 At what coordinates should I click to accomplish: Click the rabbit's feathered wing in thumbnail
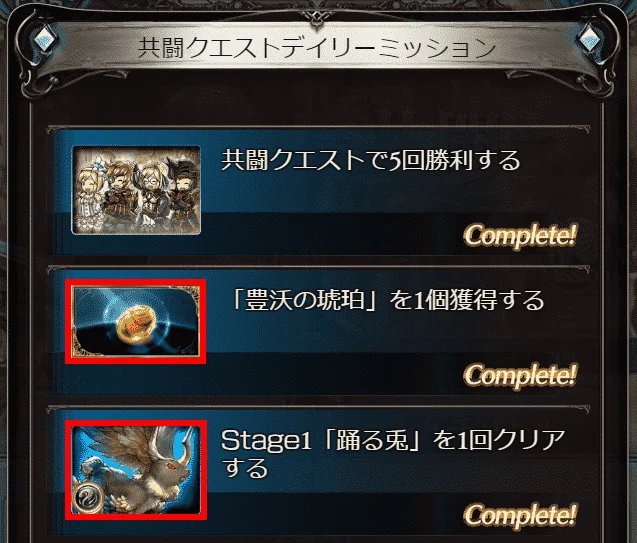[132, 447]
